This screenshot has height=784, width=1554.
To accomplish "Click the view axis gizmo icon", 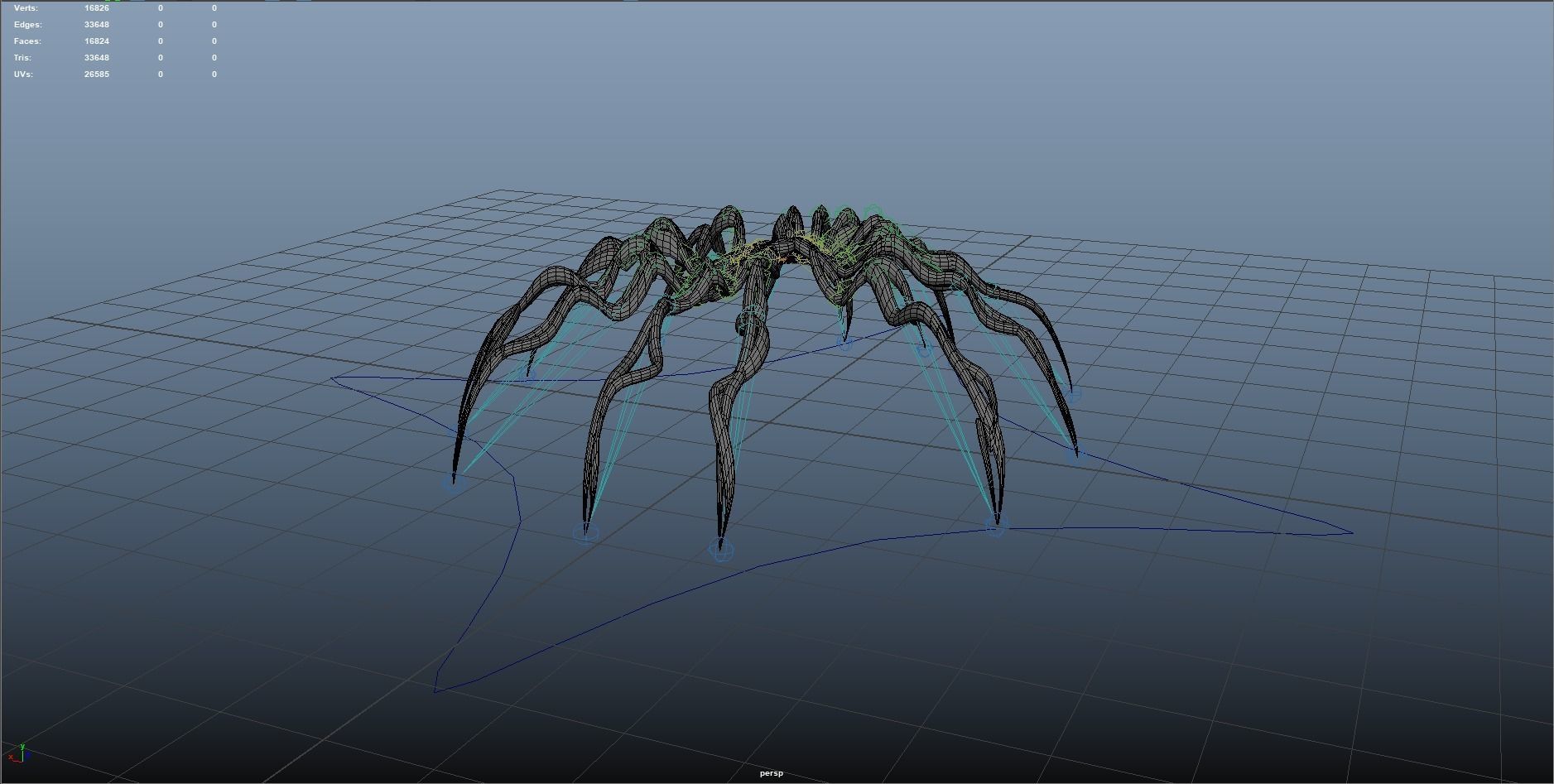I will [17, 753].
